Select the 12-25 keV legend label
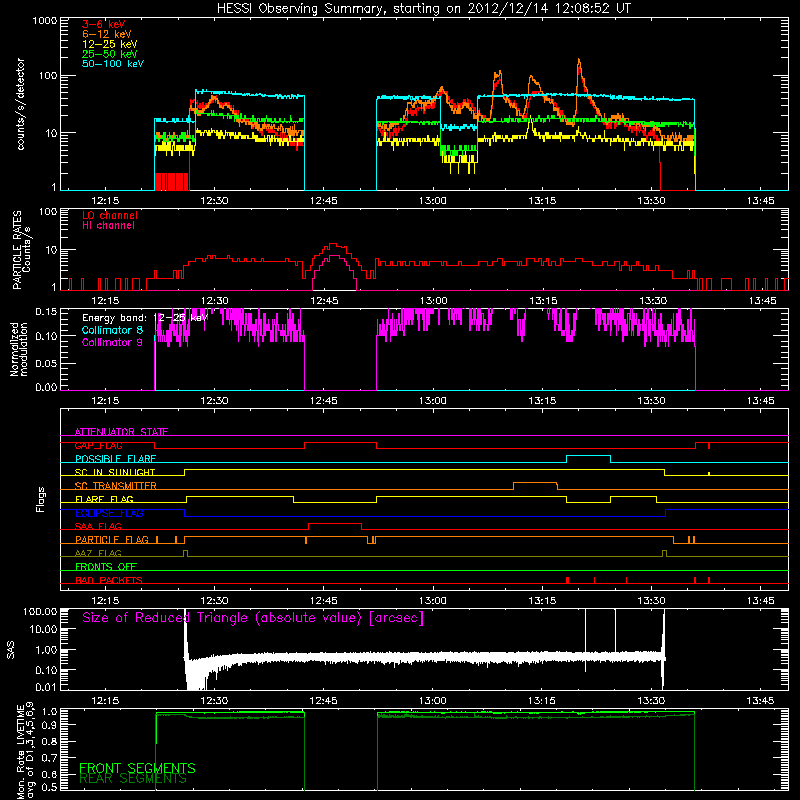This screenshot has width=800, height=800. click(x=110, y=44)
